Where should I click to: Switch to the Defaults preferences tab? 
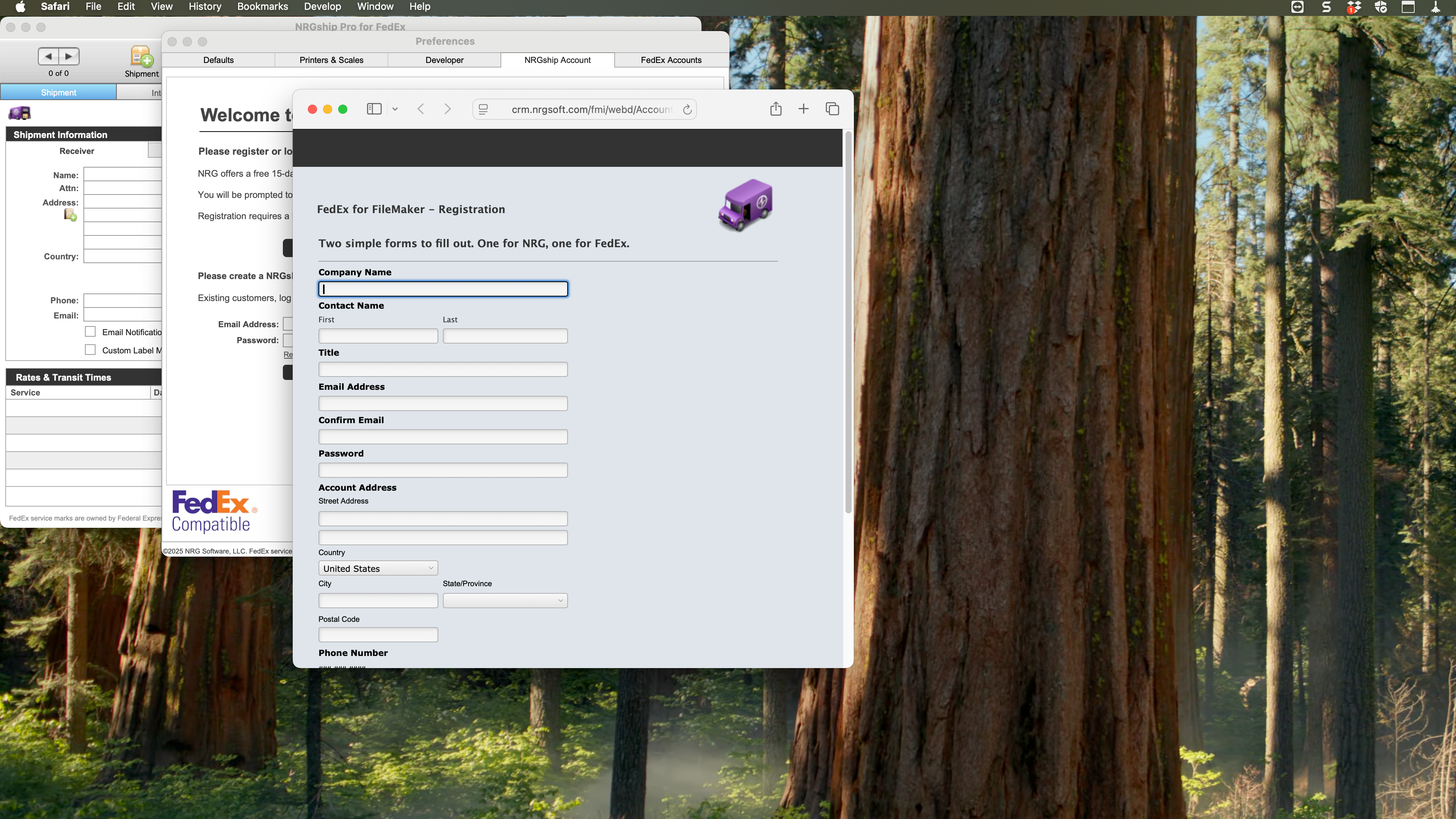[x=218, y=60]
